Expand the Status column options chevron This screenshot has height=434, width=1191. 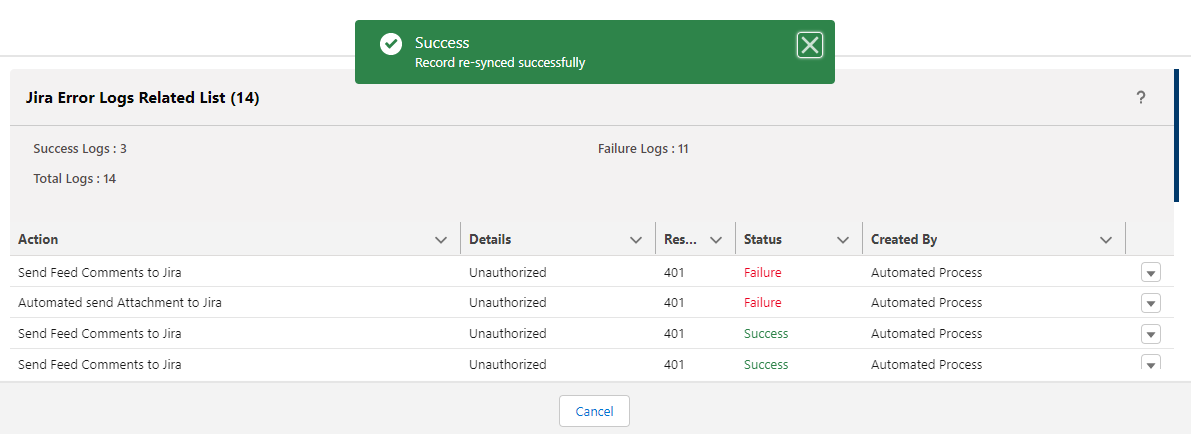point(842,239)
